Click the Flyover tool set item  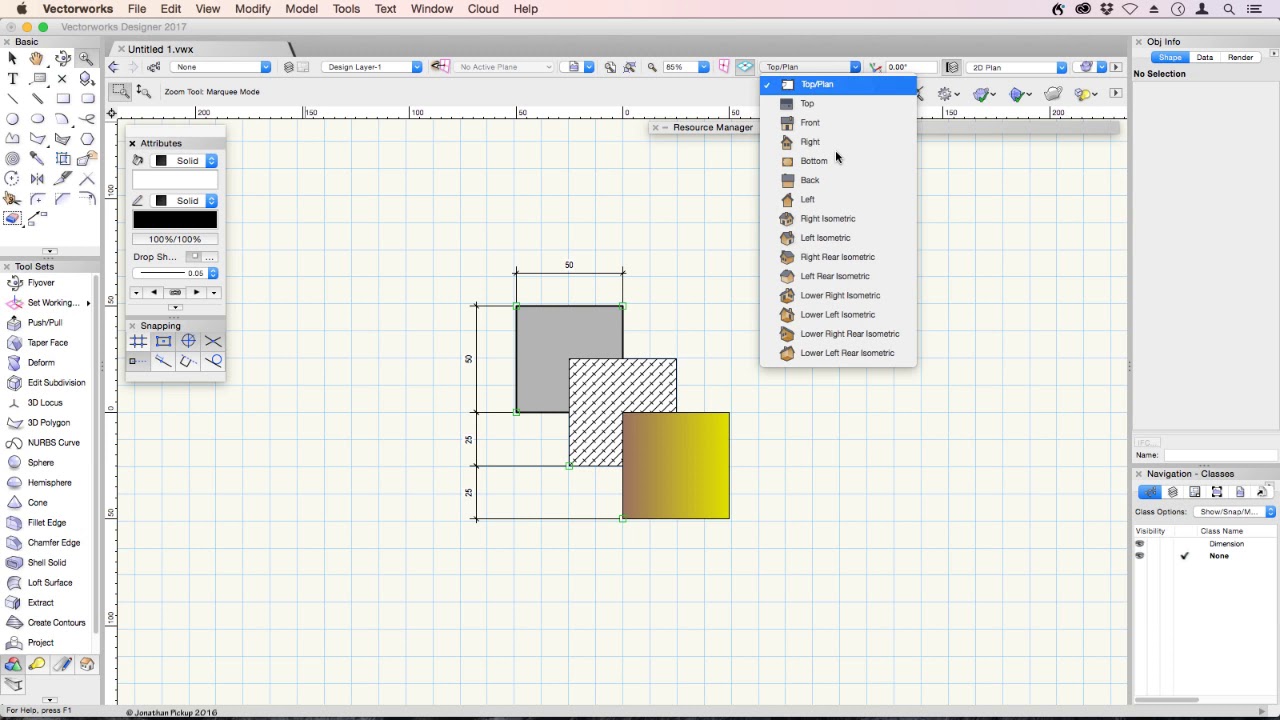pos(41,283)
